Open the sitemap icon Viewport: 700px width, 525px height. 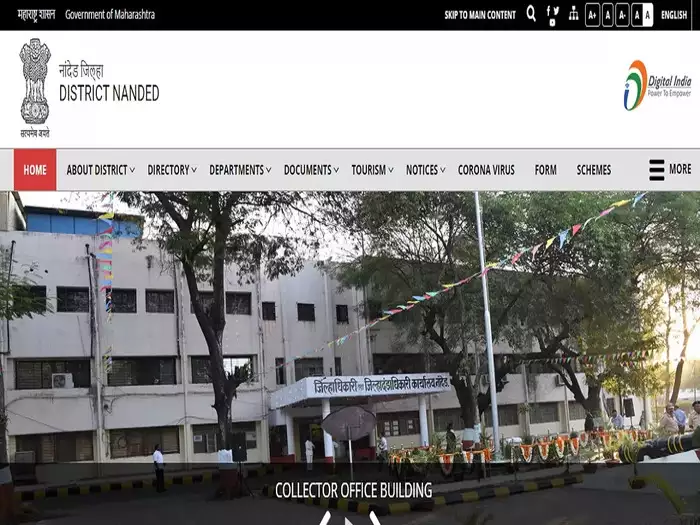click(574, 14)
